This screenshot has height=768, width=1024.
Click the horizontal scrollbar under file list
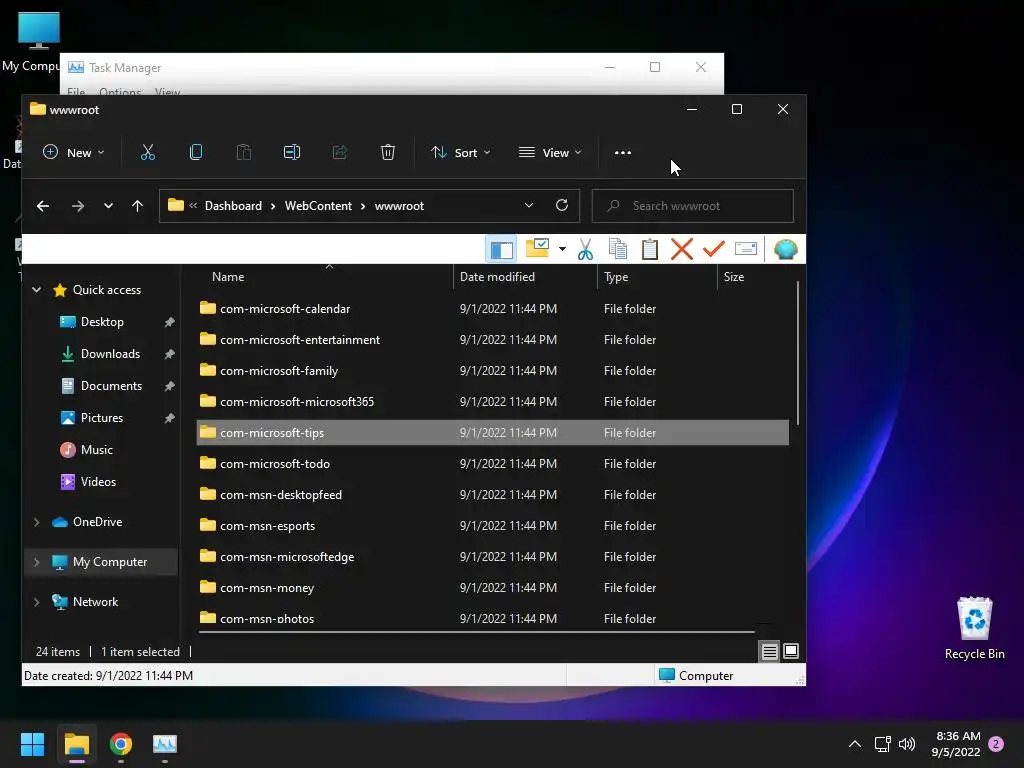477,632
